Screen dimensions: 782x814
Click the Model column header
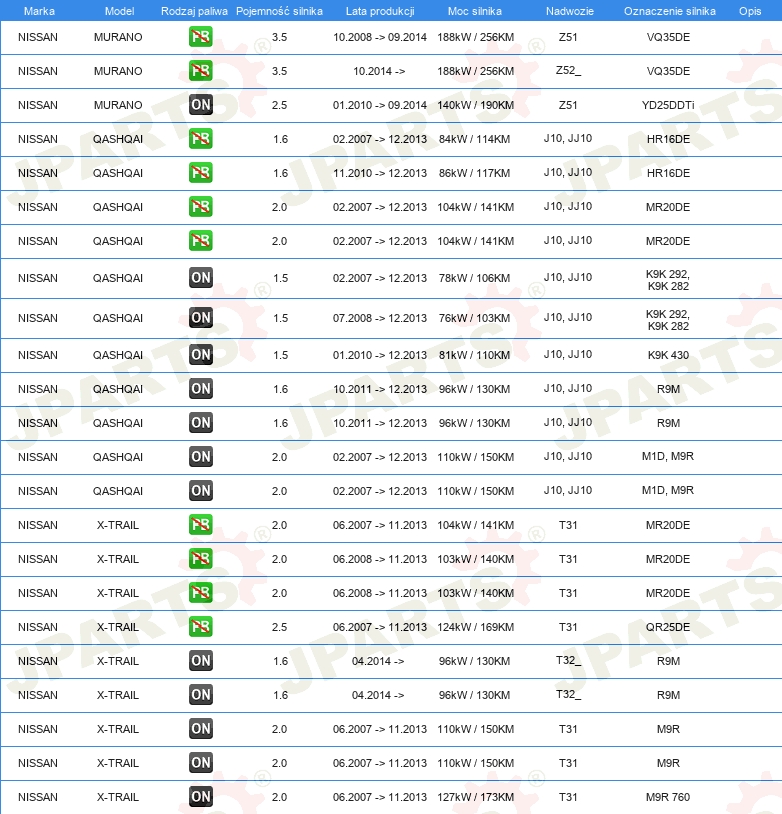point(119,11)
